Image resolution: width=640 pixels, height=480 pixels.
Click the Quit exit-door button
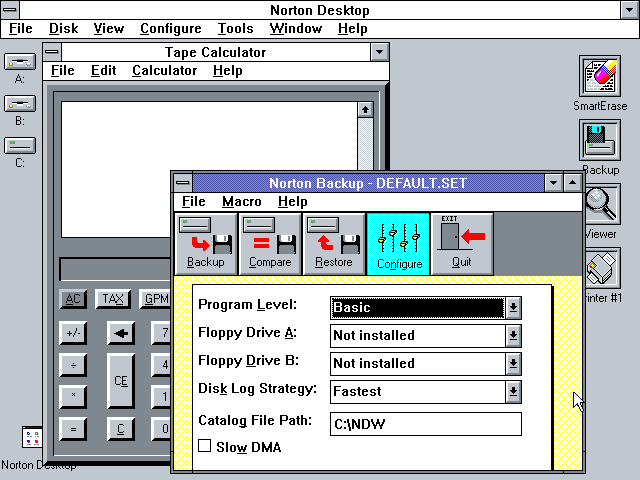click(x=462, y=244)
